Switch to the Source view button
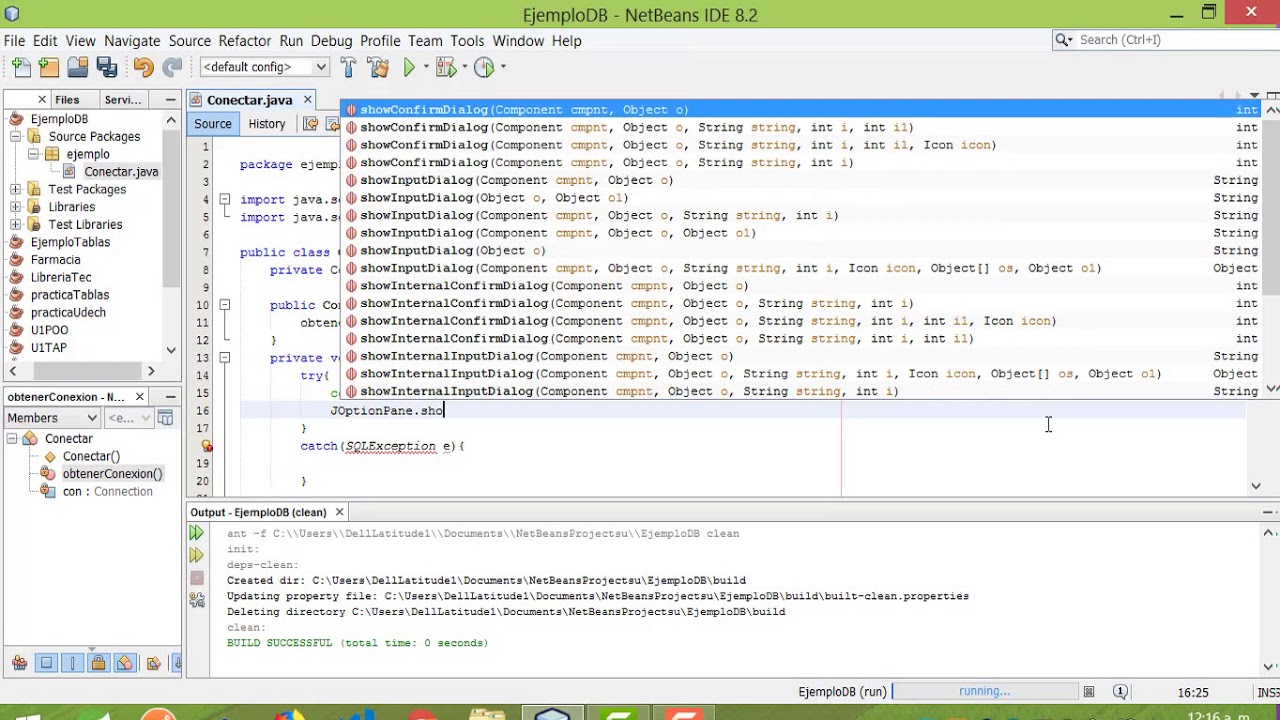The width and height of the screenshot is (1280, 720). pyautogui.click(x=212, y=124)
